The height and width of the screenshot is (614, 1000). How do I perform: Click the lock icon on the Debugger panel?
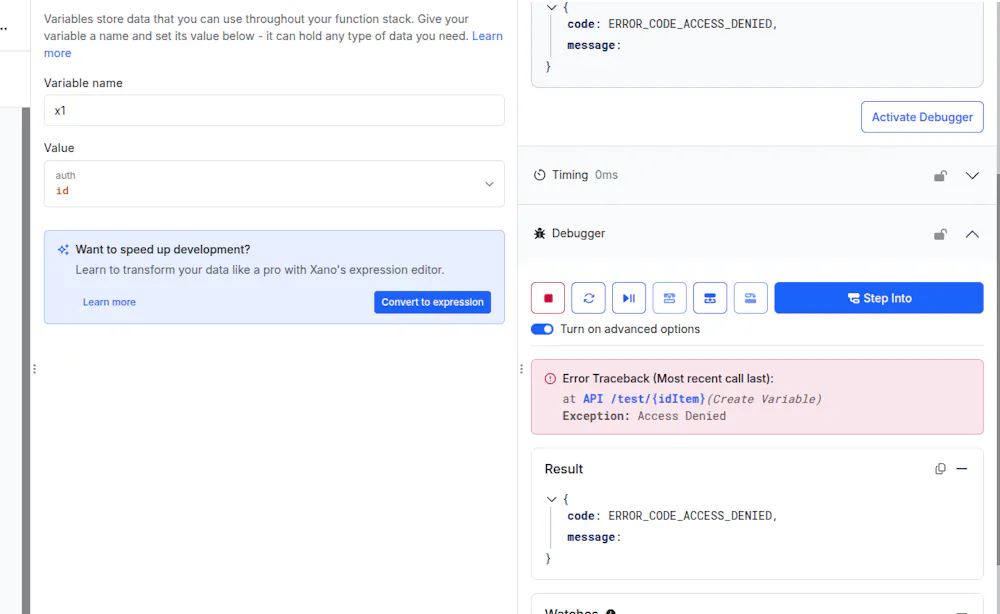tap(940, 233)
